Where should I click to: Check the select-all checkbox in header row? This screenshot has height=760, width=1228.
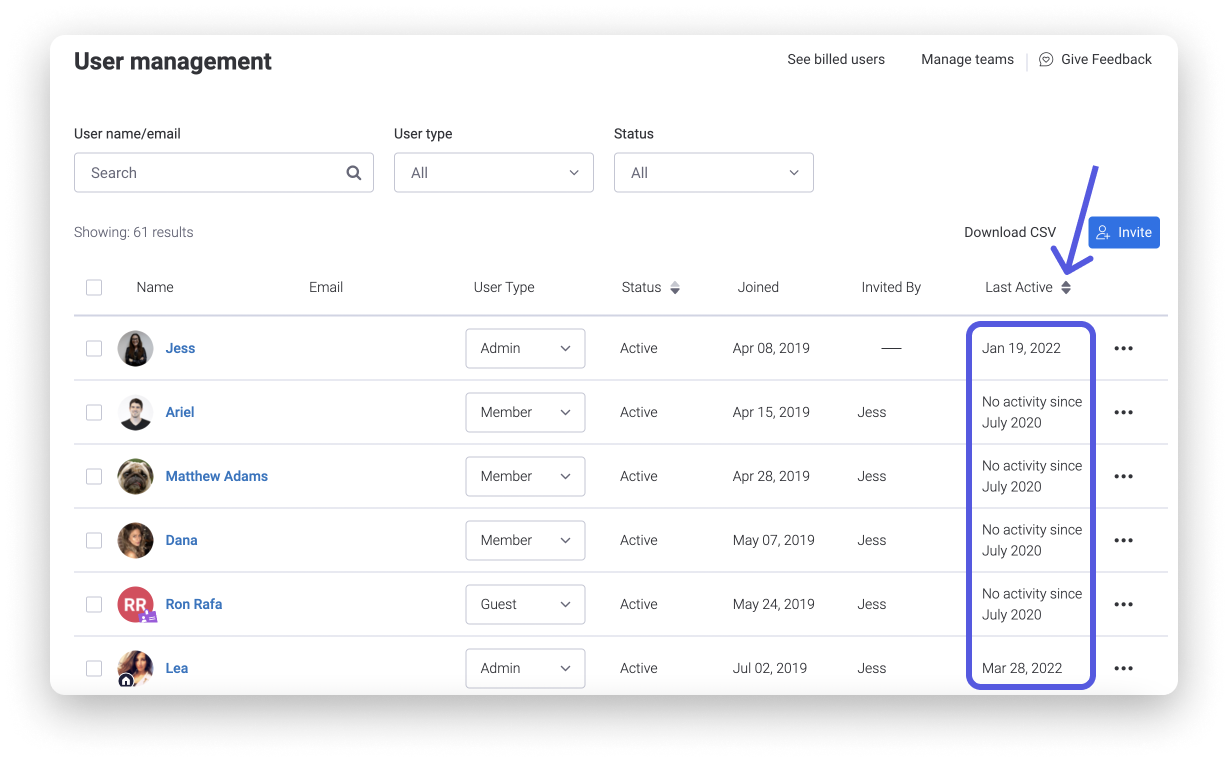coord(94,287)
